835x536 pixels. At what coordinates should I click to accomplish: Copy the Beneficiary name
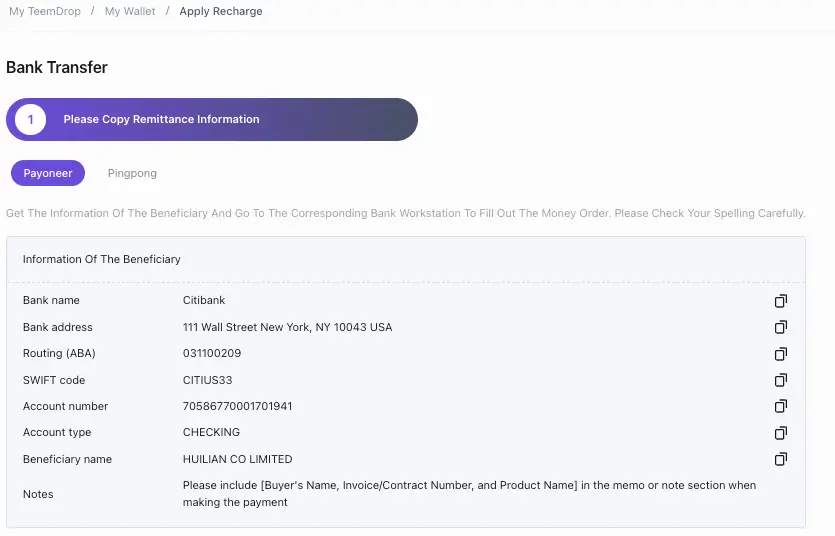pyautogui.click(x=781, y=459)
